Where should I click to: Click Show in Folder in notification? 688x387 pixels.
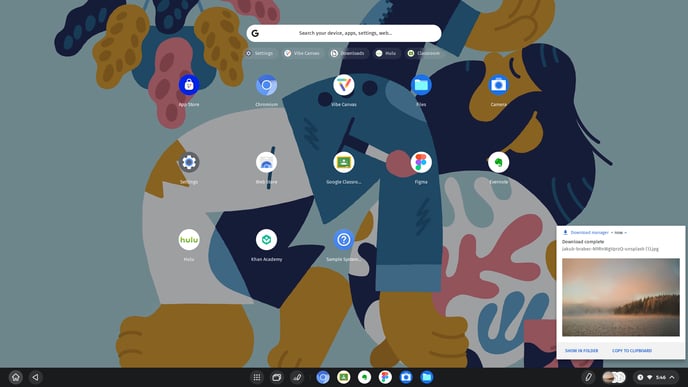coord(581,351)
